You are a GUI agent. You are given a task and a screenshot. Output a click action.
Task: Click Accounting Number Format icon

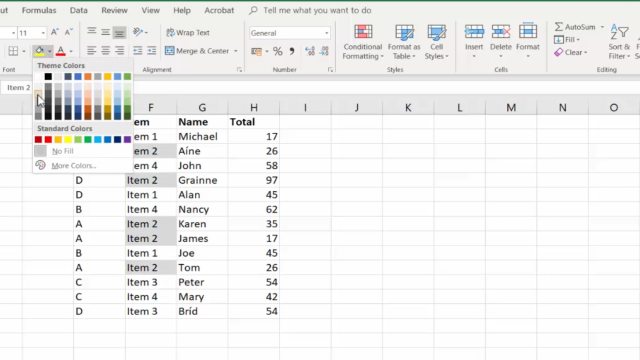click(x=256, y=51)
